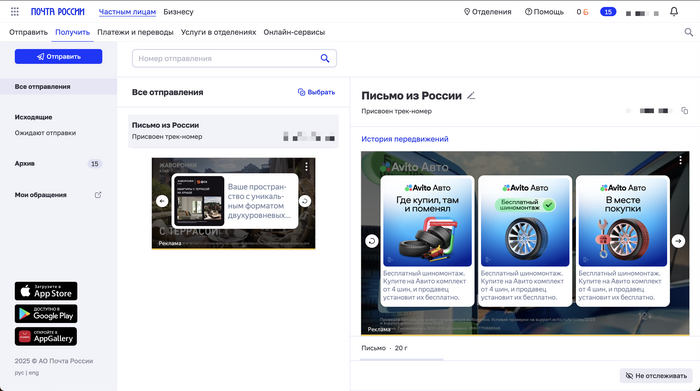700x391 pixels.
Task: Open the В месте покупки ad card
Action: tap(623, 241)
